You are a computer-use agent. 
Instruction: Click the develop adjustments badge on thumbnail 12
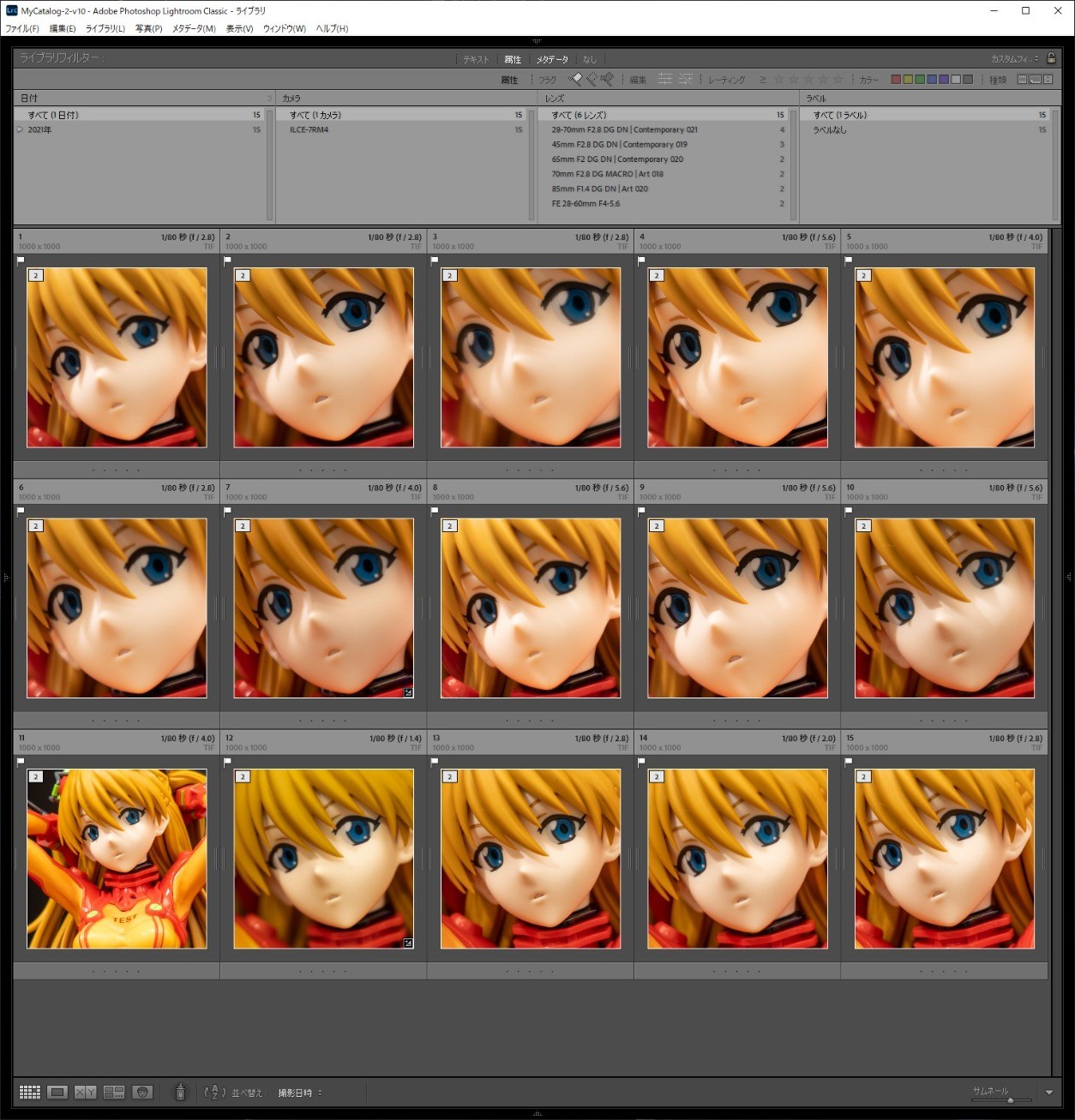point(408,943)
